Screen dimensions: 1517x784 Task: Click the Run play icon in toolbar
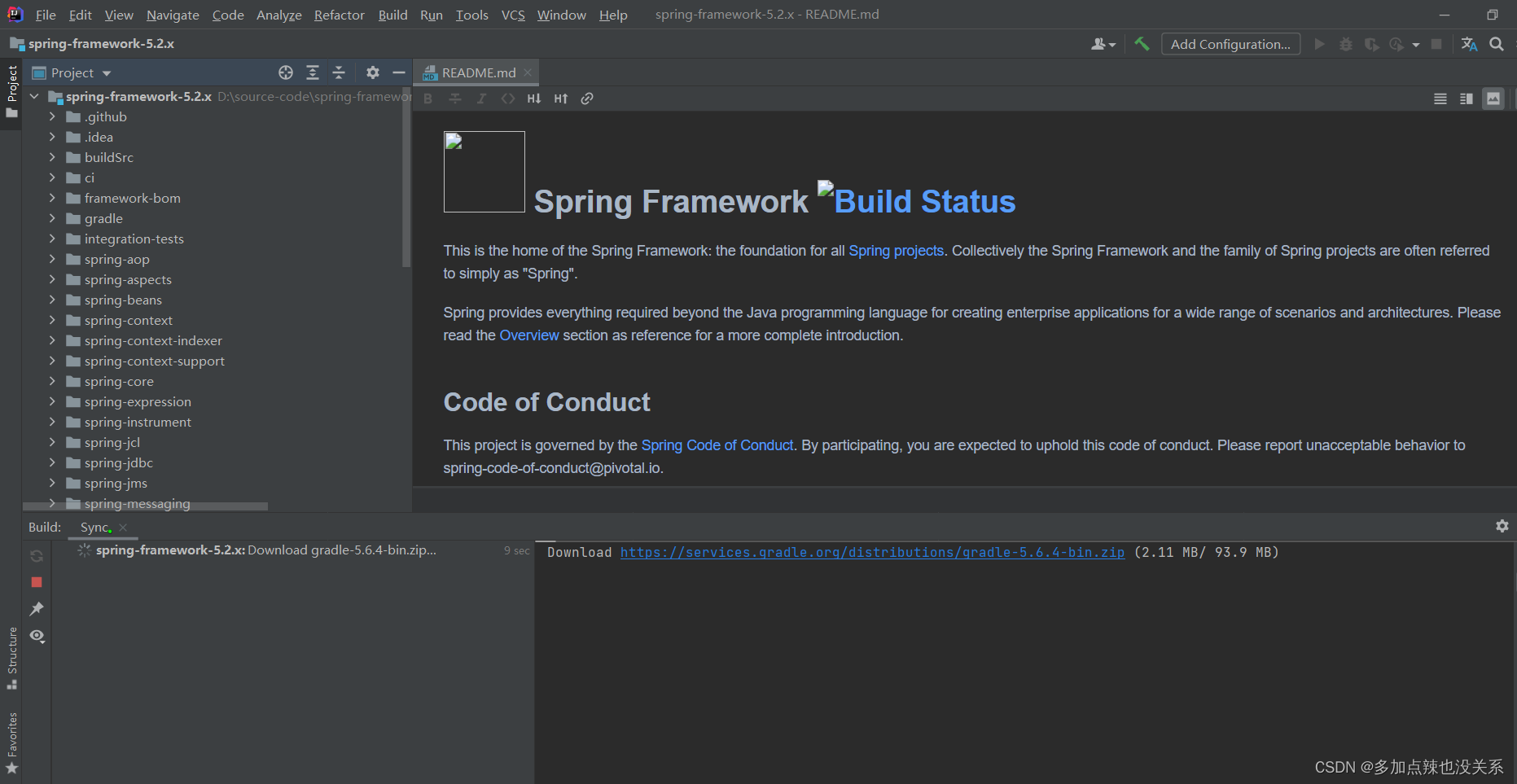1319,44
